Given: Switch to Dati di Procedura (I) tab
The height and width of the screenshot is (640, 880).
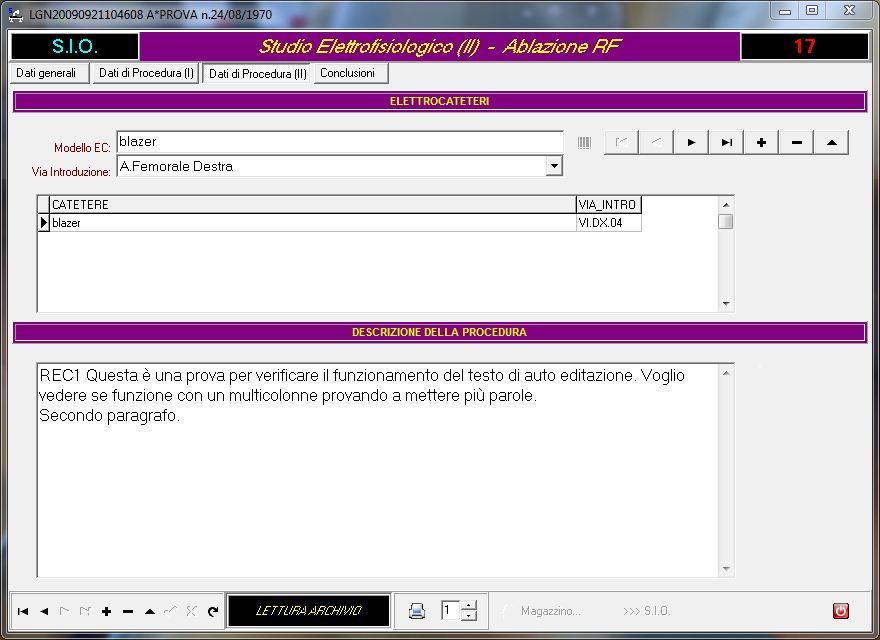Looking at the screenshot, I should click(x=146, y=73).
